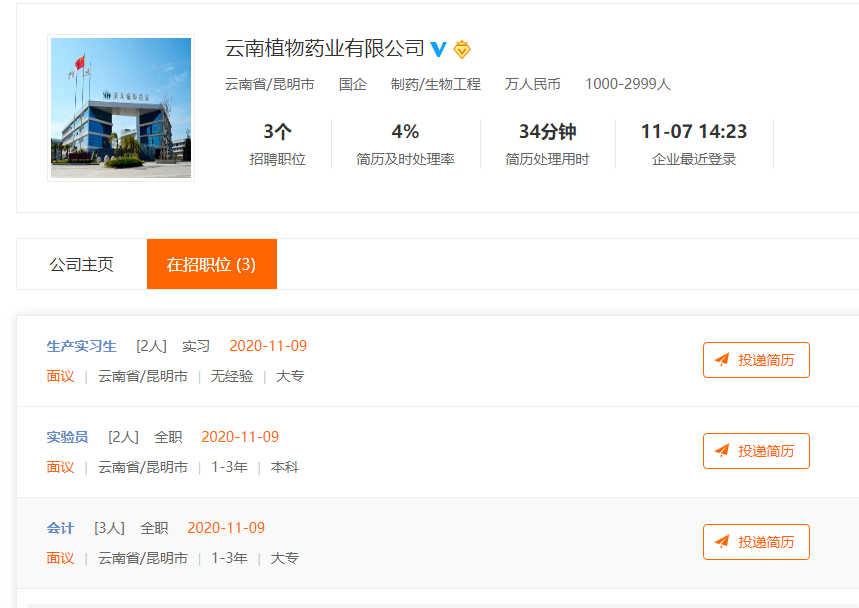This screenshot has height=608, width=859.
Task: Click the 大专 education requirement for 生产实习生
Action: [290, 376]
